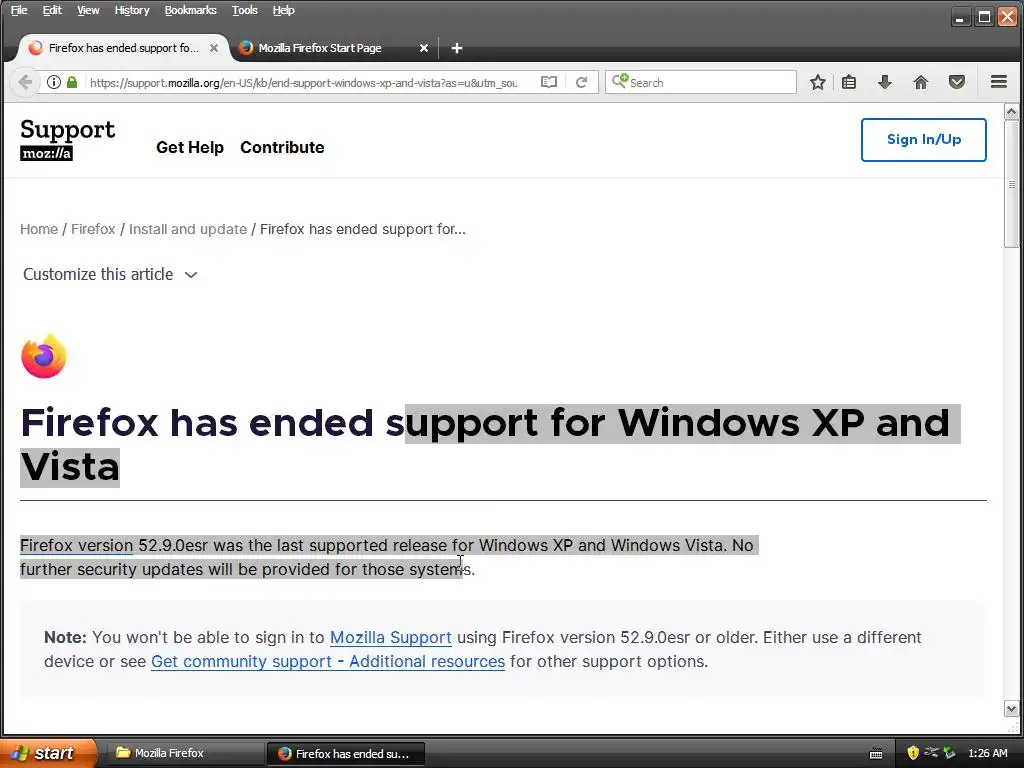The width and height of the screenshot is (1024, 768).
Task: Follow the Home breadcrumb link
Action: tap(39, 229)
